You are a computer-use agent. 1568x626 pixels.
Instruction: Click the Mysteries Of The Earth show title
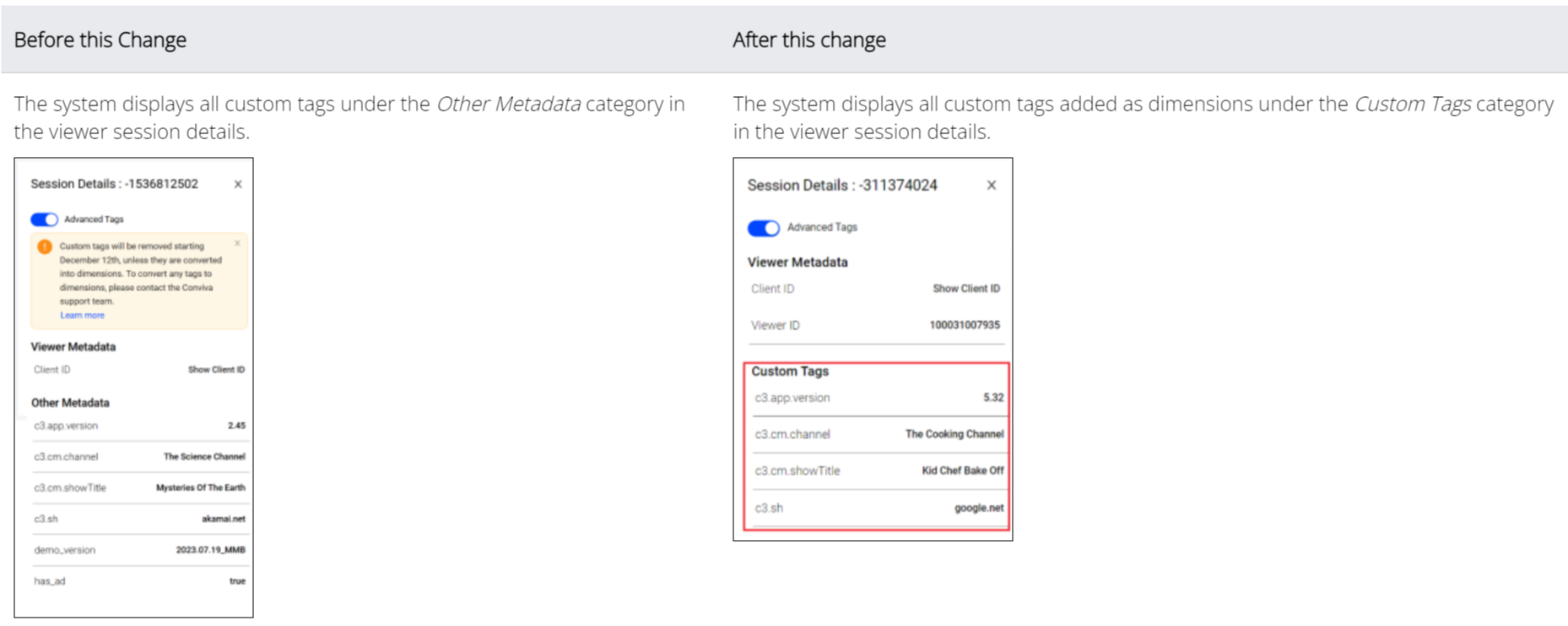pyautogui.click(x=200, y=488)
